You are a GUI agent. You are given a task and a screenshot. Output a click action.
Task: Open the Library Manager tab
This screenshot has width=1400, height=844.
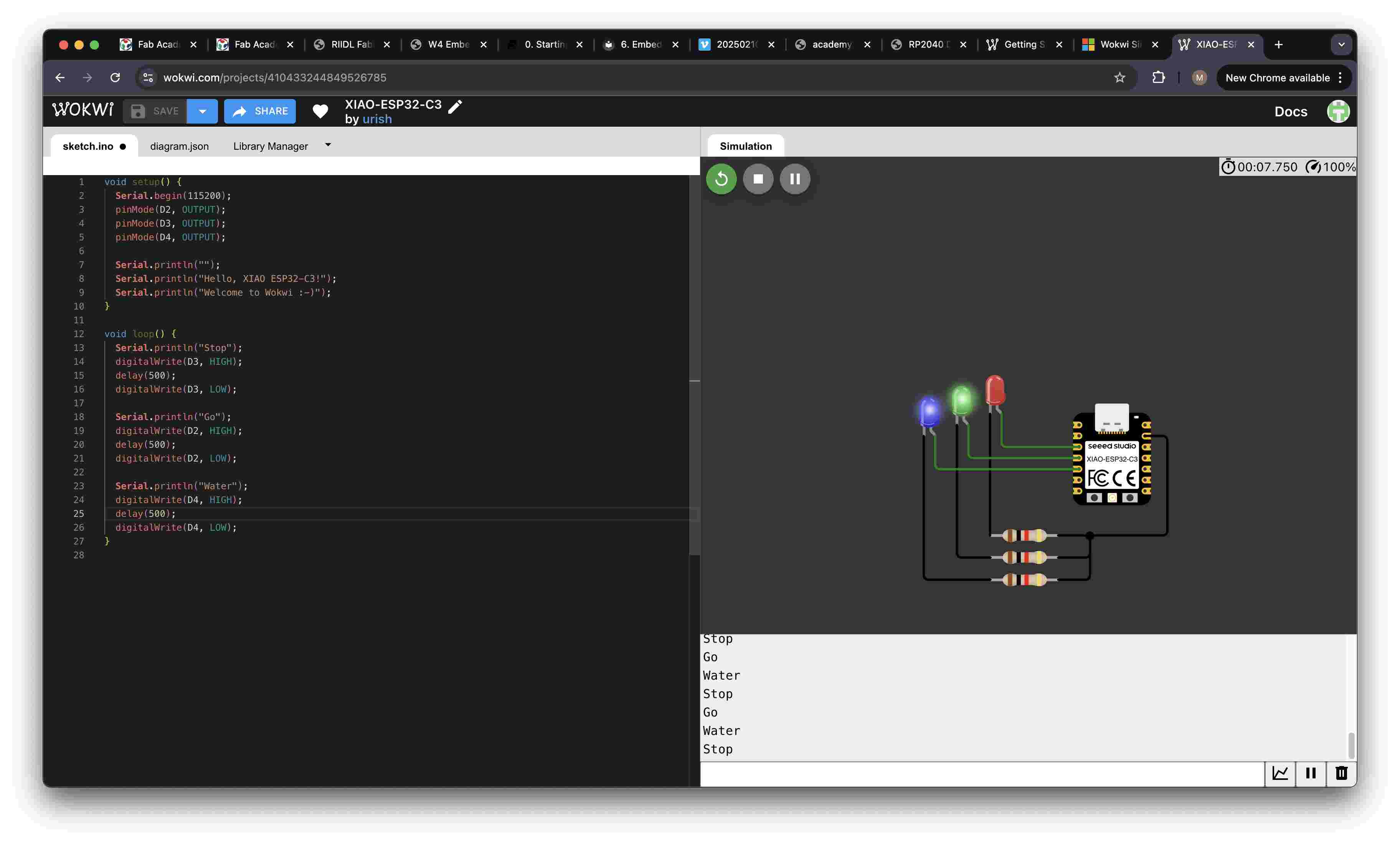pyautogui.click(x=271, y=146)
